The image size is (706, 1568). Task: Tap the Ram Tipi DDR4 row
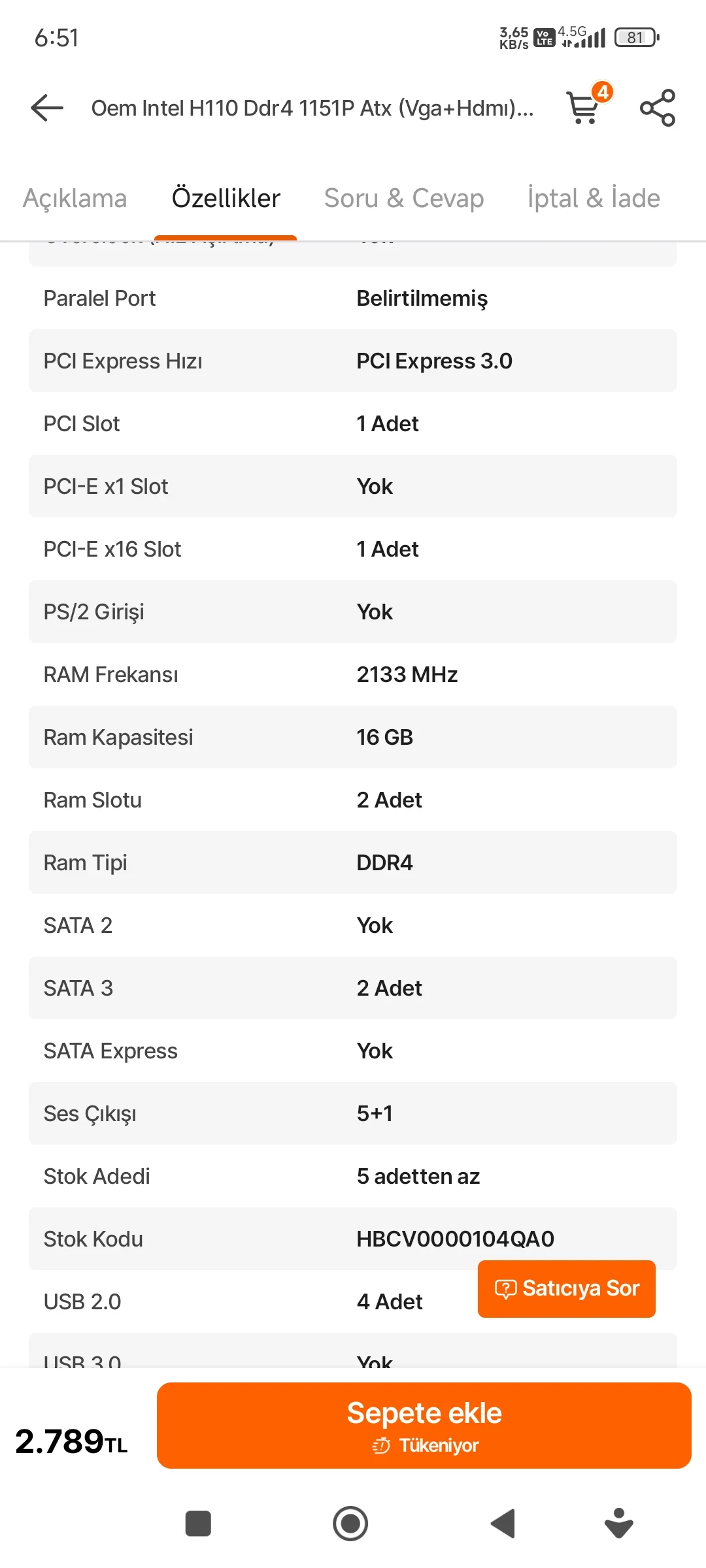pyautogui.click(x=353, y=862)
